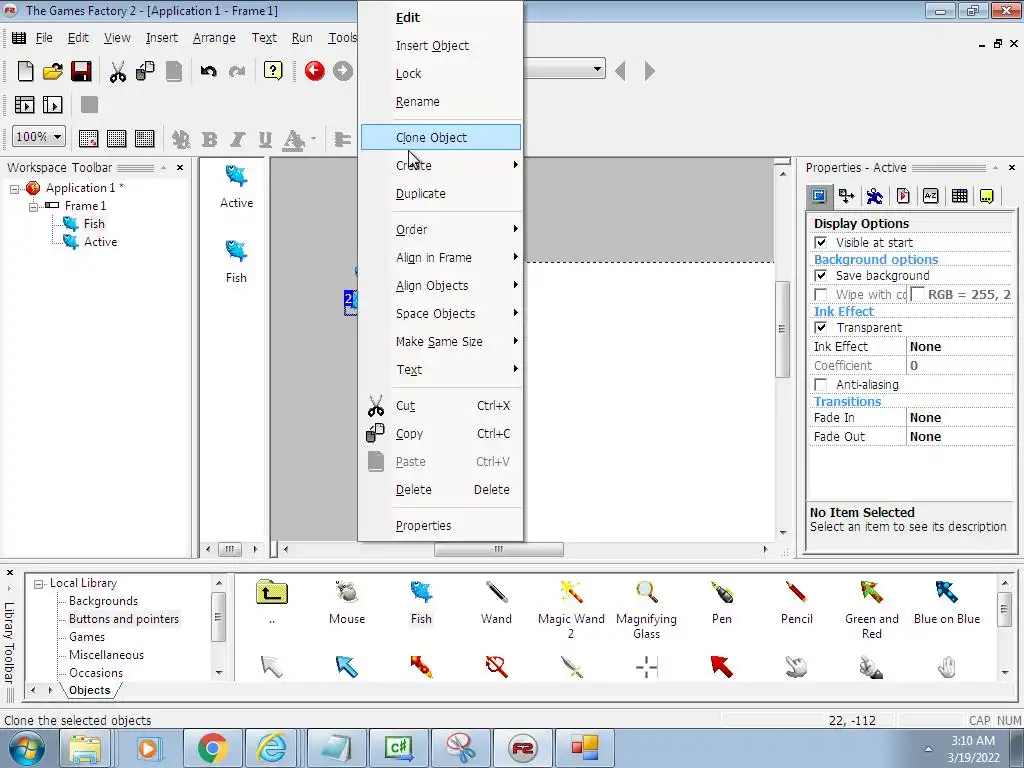1024x768 pixels.
Task: Open the Display Options properties tab icon
Action: pos(818,196)
